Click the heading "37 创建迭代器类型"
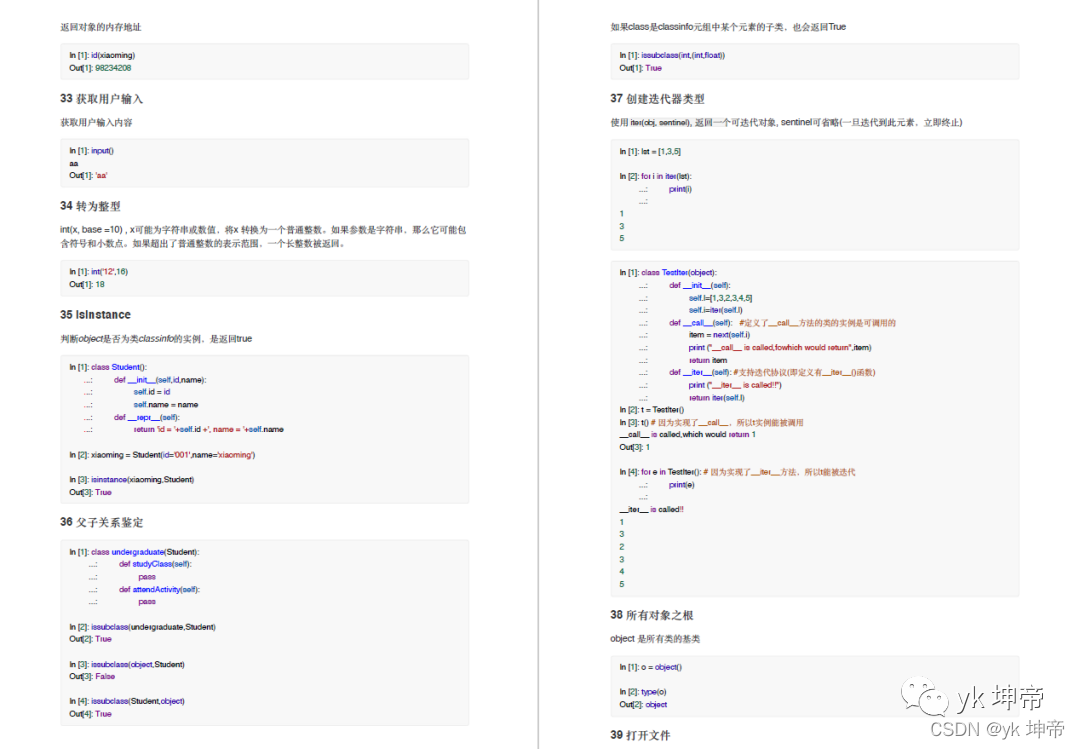Image resolution: width=1080 pixels, height=749 pixels. point(657,99)
